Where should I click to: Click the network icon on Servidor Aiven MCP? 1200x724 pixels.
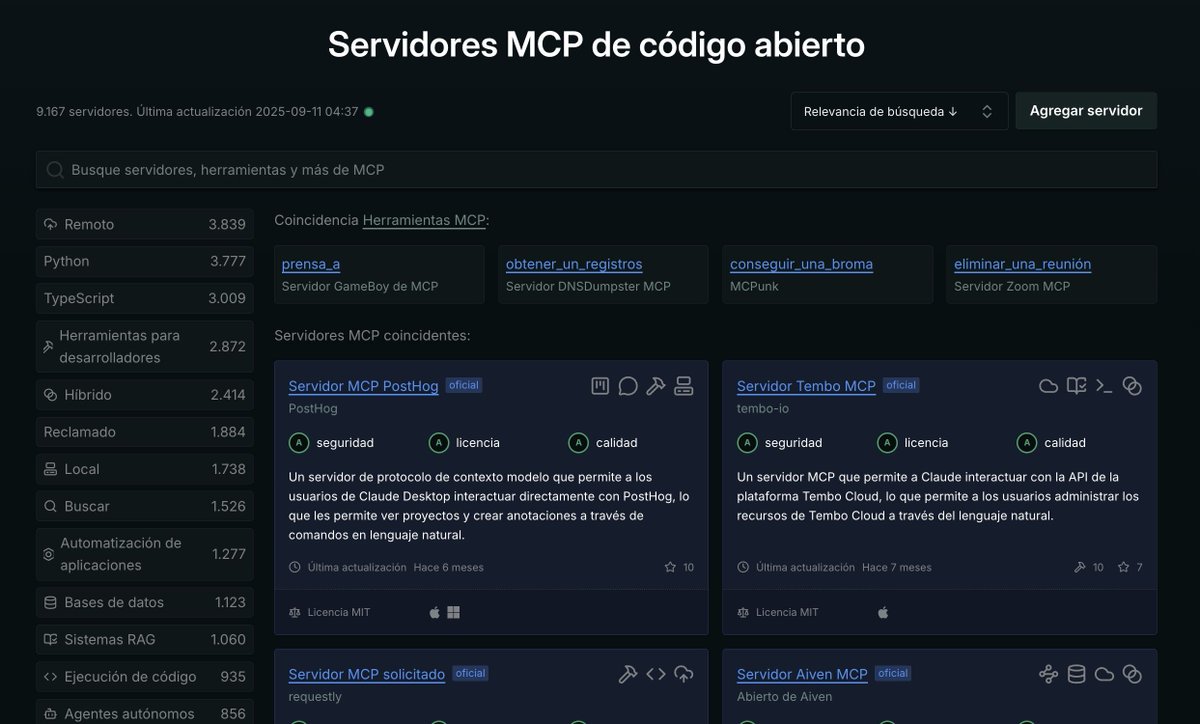pos(1048,674)
